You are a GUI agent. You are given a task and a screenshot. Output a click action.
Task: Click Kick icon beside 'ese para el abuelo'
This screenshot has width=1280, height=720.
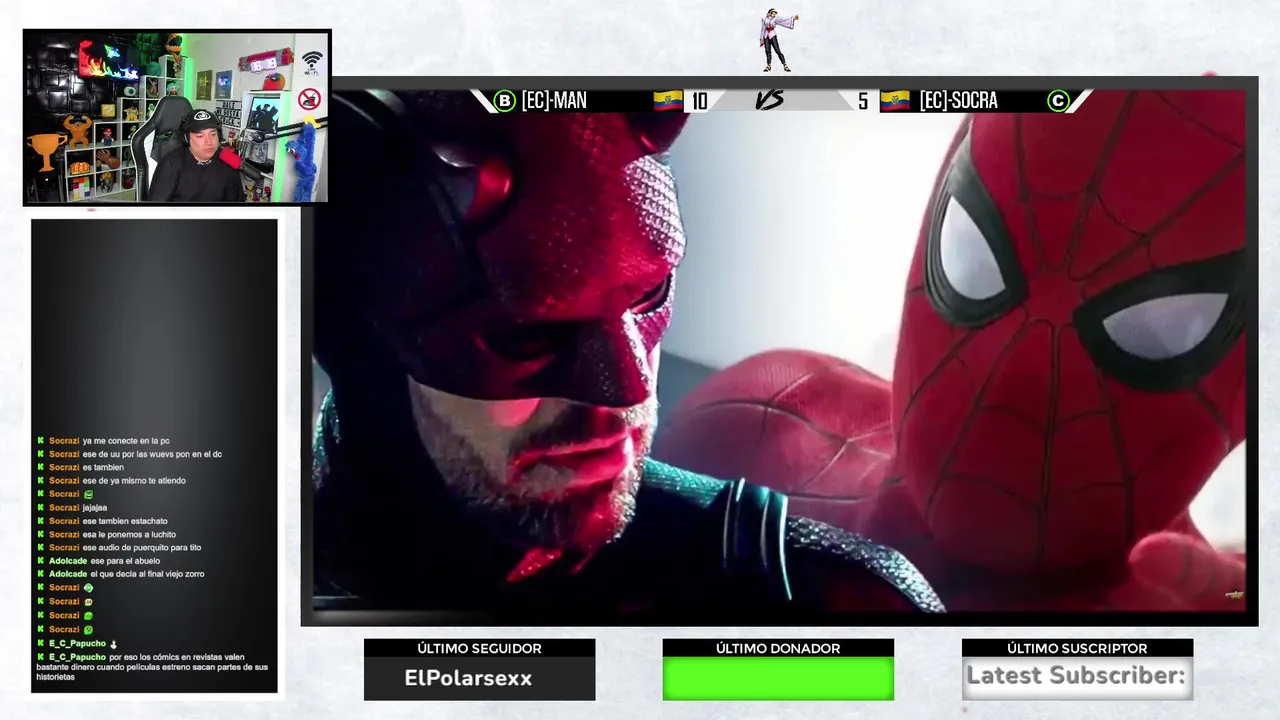click(41, 561)
